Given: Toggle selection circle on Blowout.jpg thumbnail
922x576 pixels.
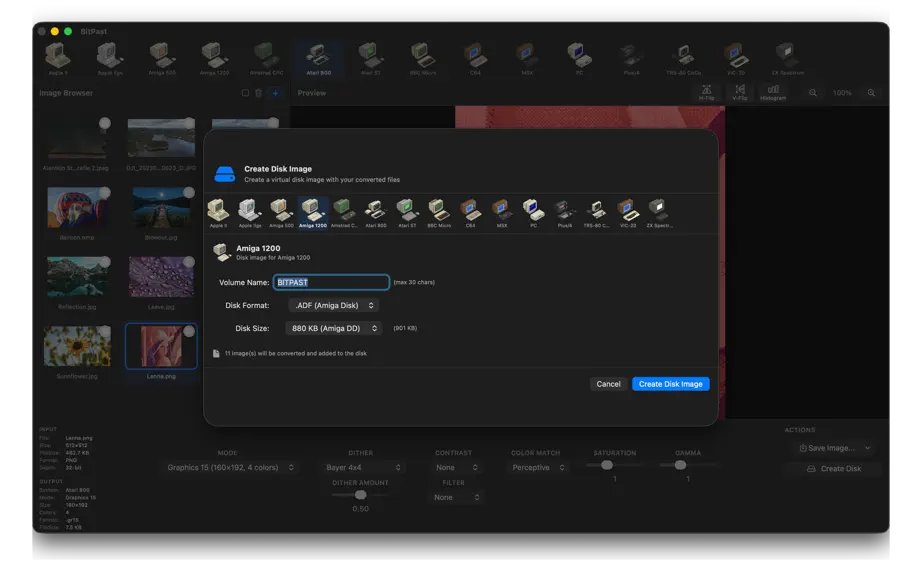Looking at the screenshot, I should [x=189, y=193].
